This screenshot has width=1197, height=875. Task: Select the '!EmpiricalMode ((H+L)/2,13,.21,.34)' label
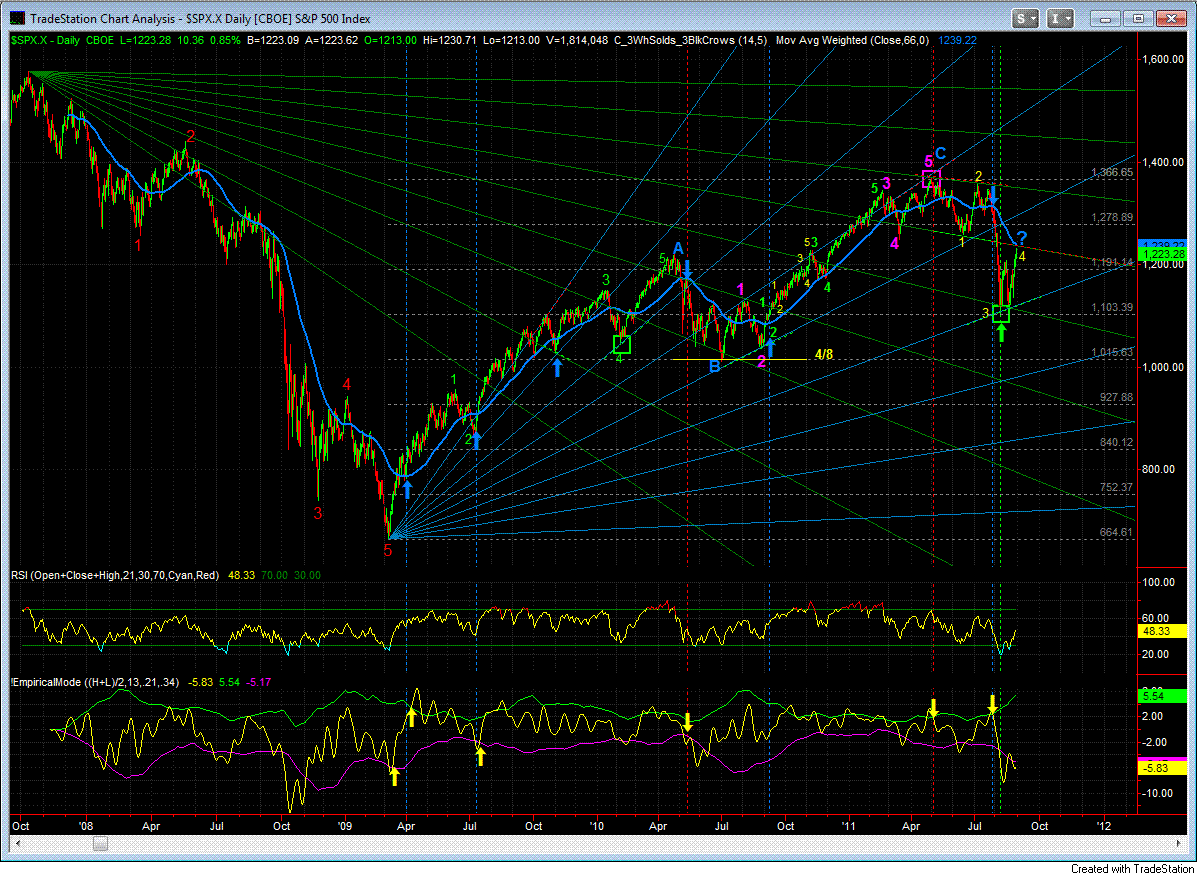(94, 682)
